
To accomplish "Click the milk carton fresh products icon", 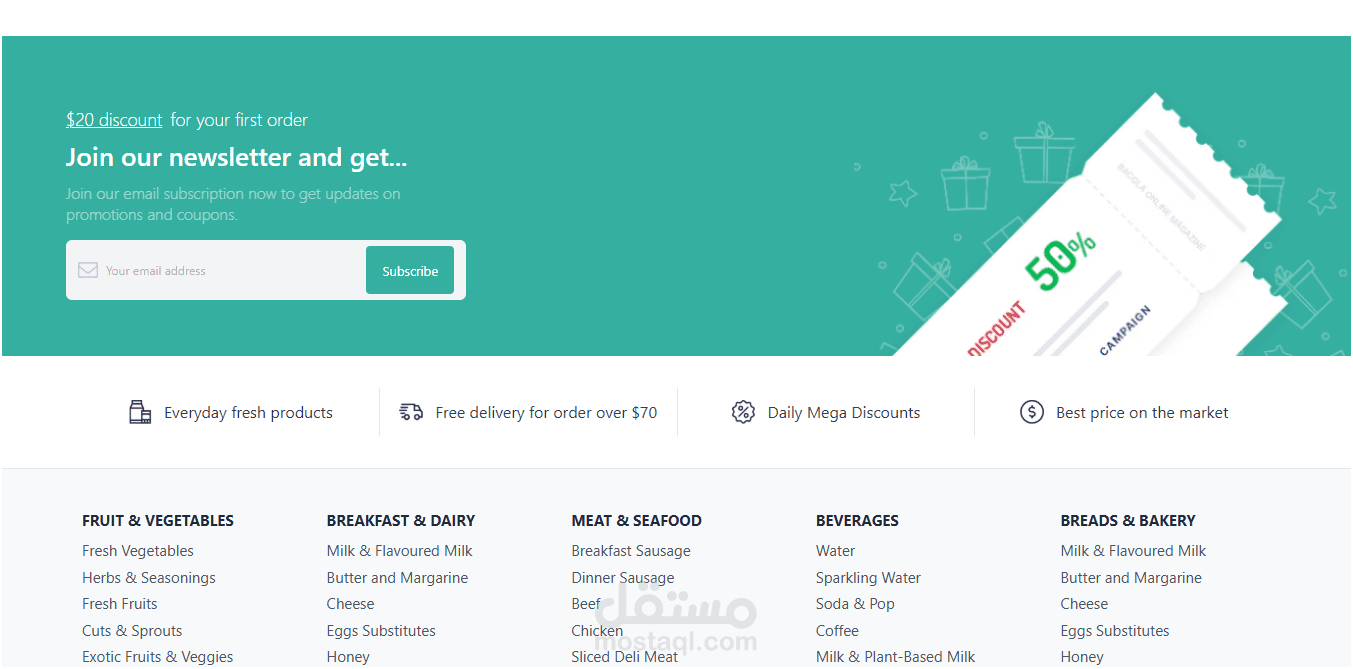I will tap(140, 412).
